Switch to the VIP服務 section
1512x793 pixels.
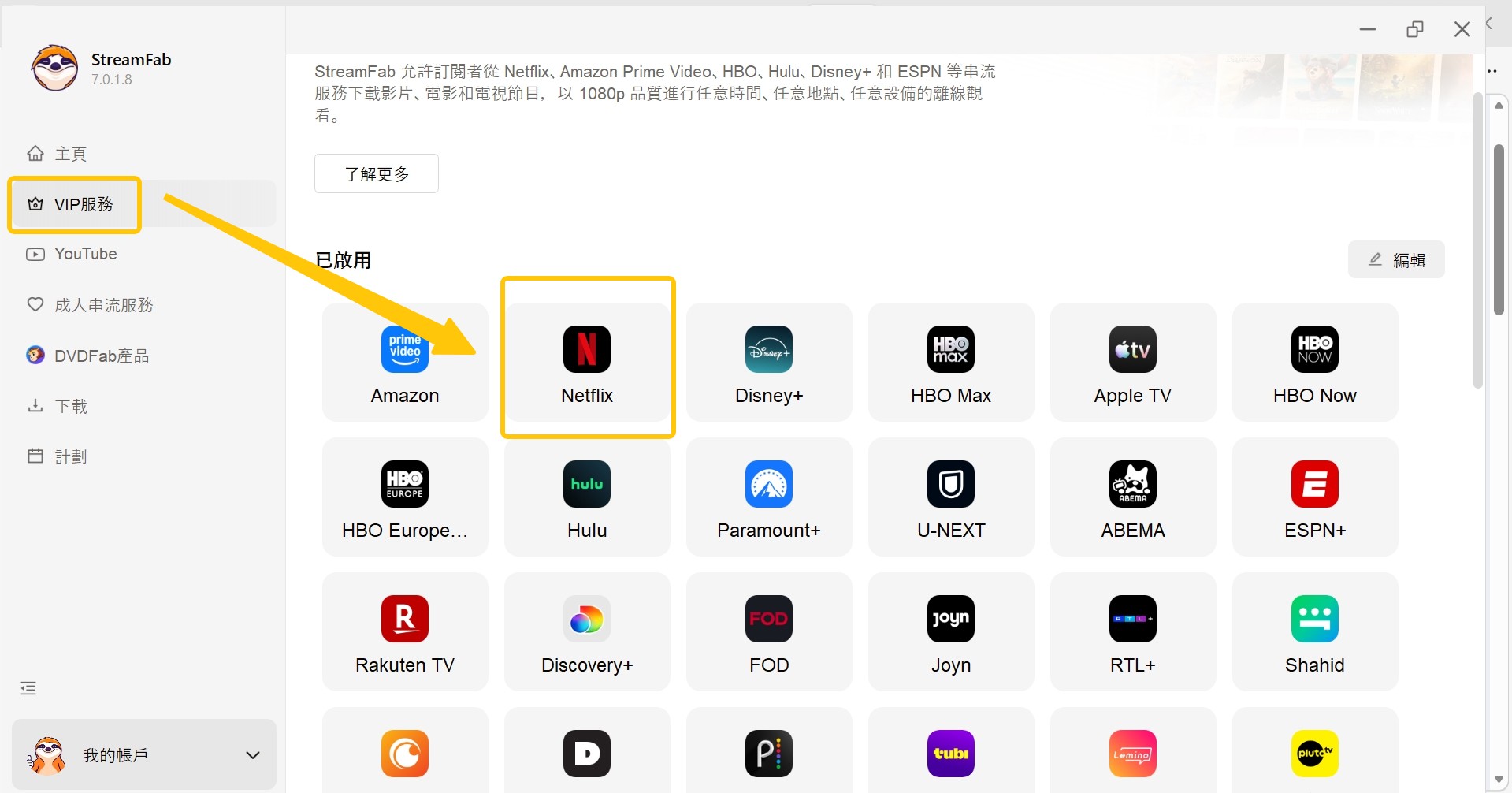tap(74, 203)
